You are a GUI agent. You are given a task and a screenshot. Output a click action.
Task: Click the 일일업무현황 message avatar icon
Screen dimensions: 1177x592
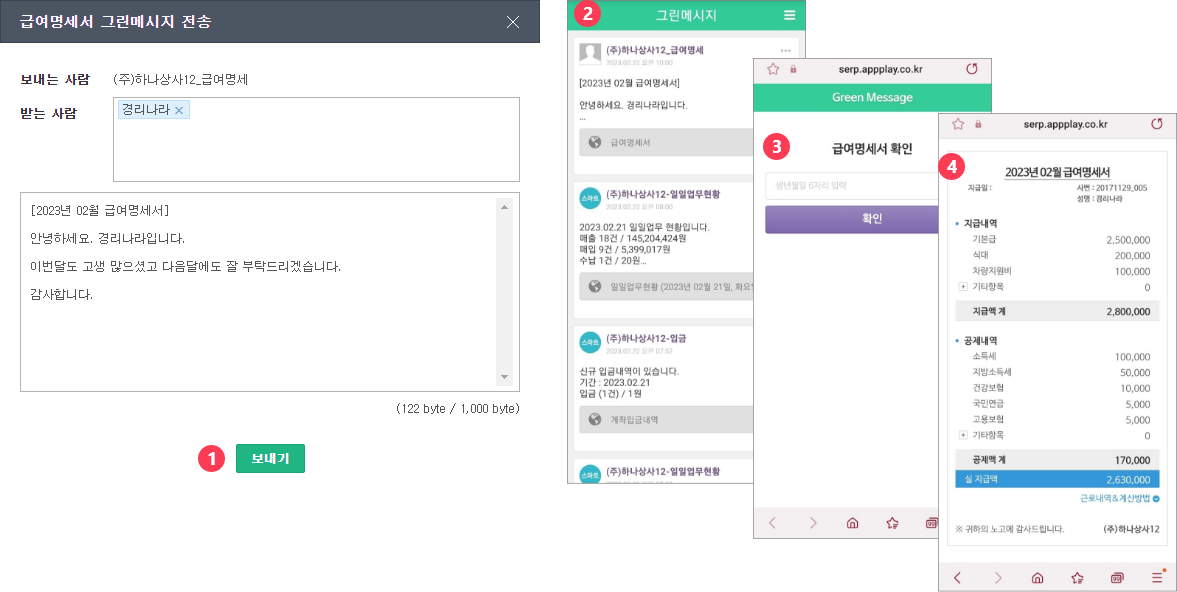pos(590,198)
